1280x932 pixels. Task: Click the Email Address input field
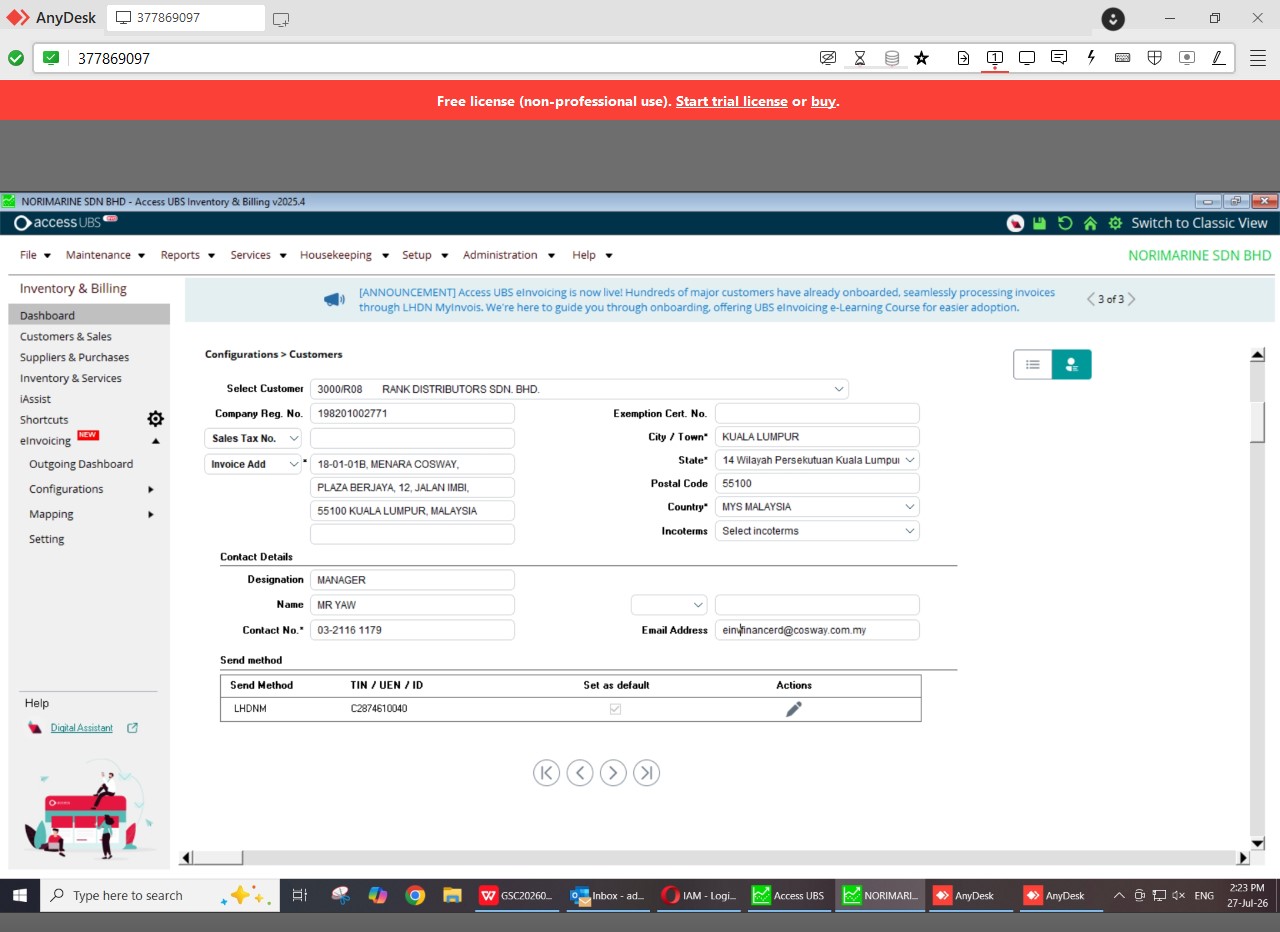click(x=817, y=631)
